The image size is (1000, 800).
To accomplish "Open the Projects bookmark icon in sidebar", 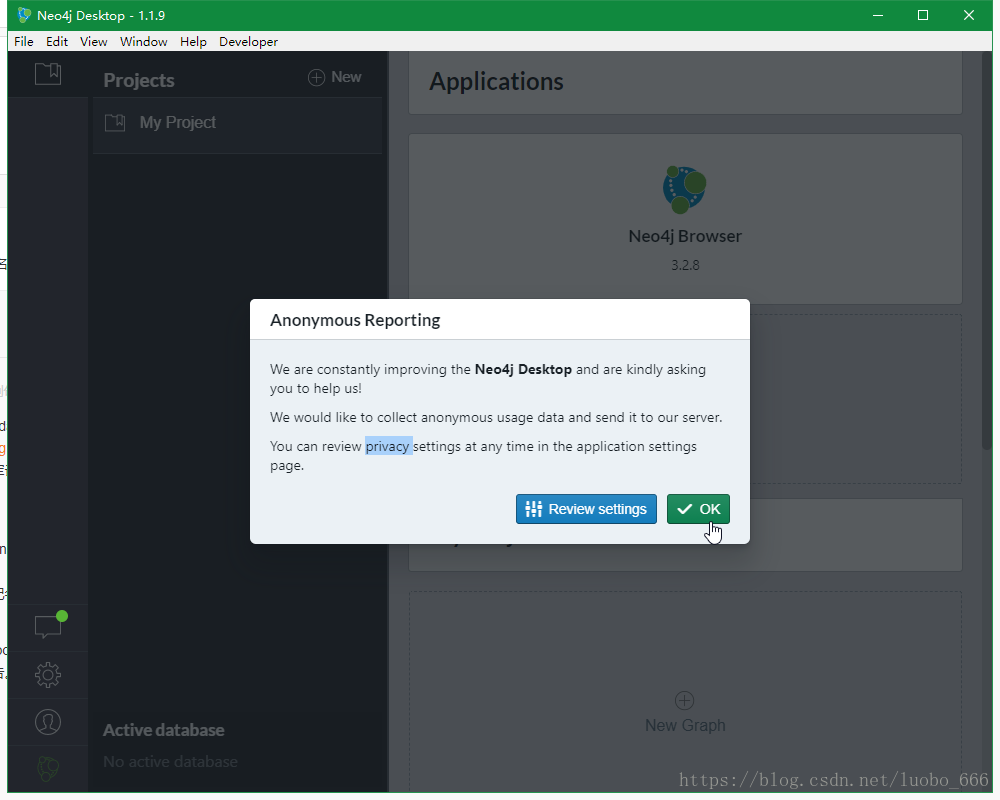I will [x=48, y=74].
